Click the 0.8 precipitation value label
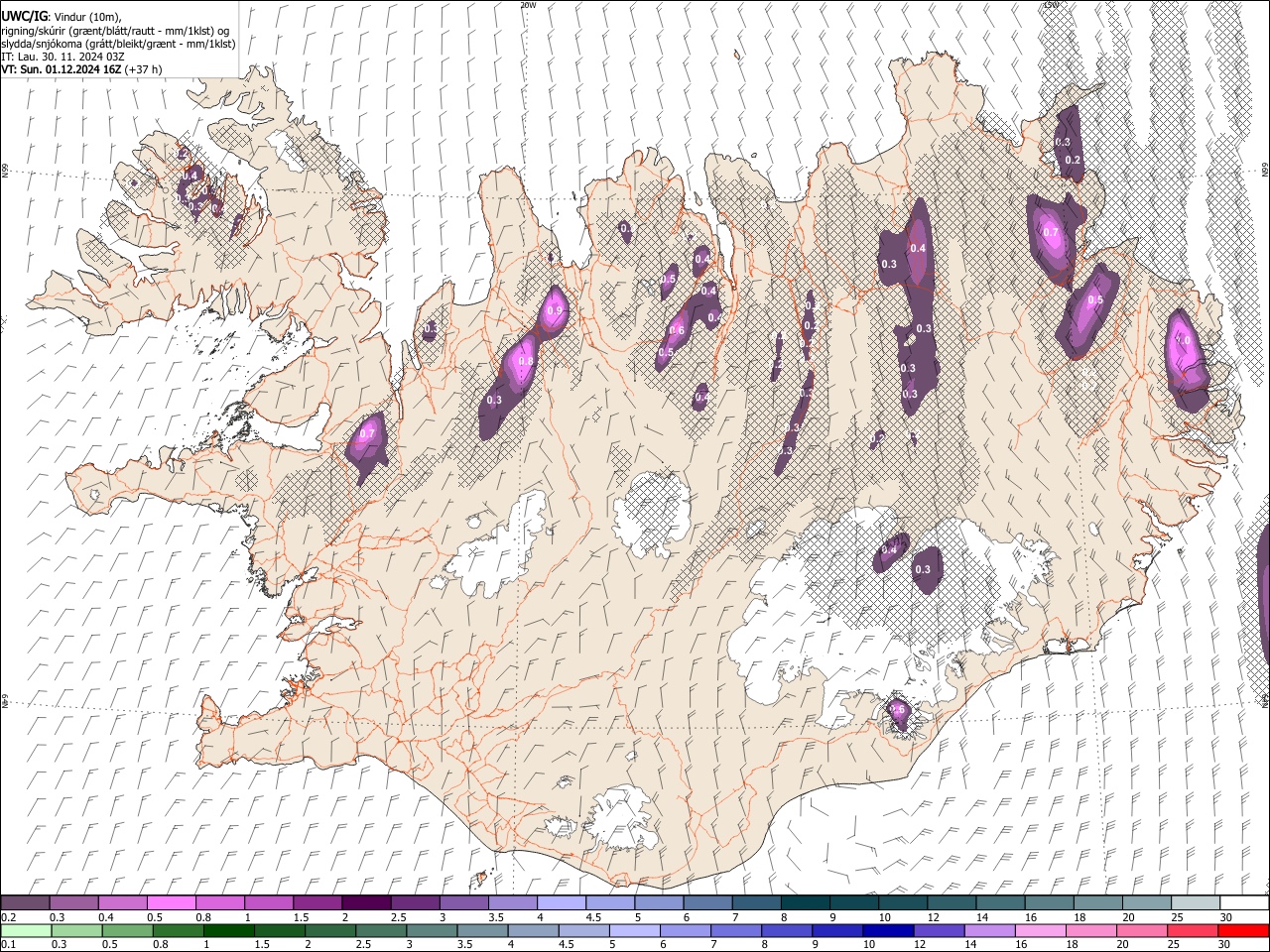1270x952 pixels. click(x=526, y=362)
